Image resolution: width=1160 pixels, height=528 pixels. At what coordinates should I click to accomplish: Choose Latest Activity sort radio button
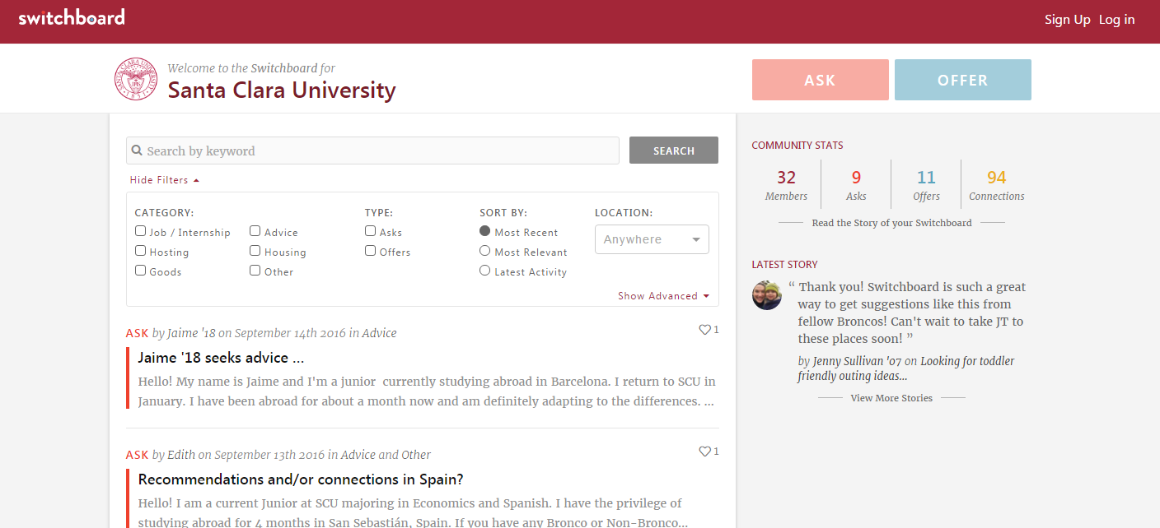click(x=485, y=271)
